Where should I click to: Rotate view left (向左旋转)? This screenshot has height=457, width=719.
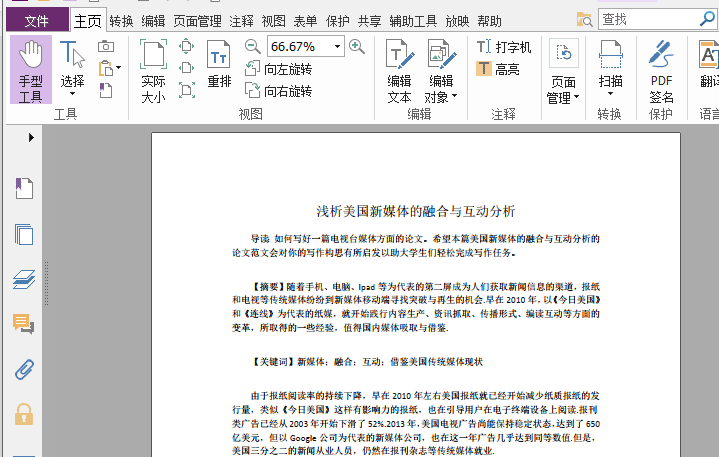click(x=279, y=69)
